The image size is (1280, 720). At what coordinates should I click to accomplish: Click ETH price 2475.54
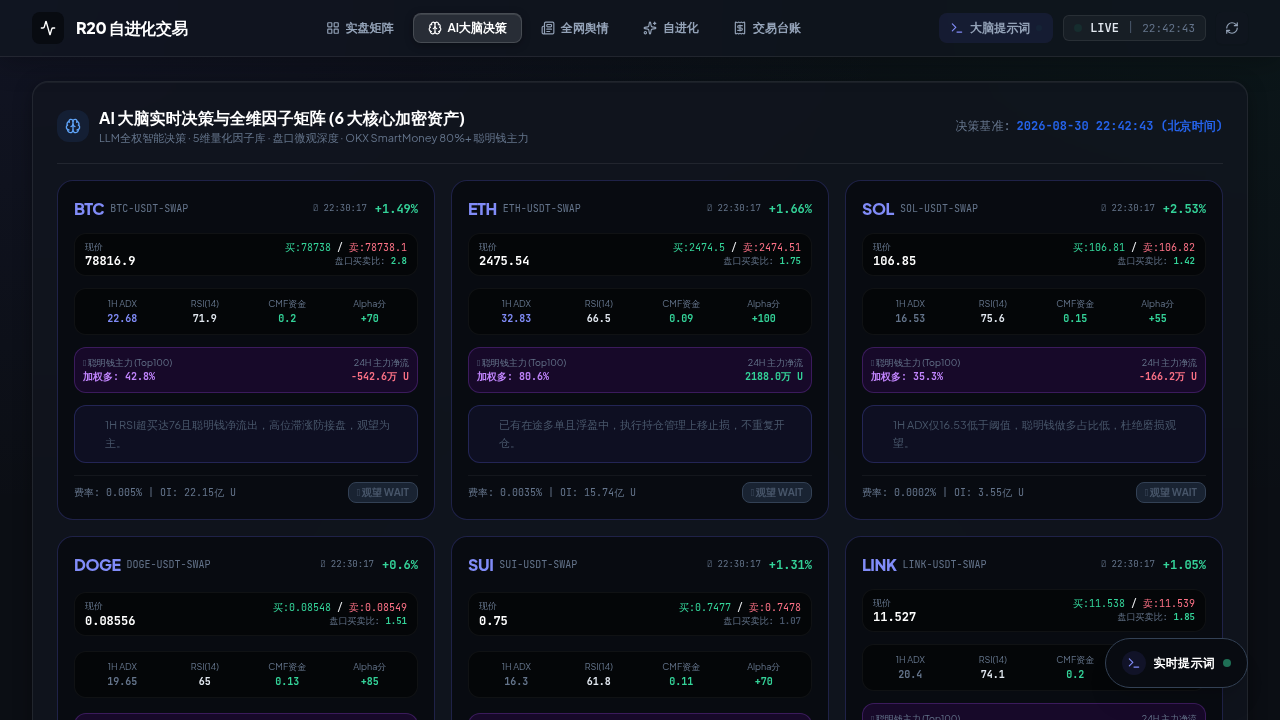(x=504, y=261)
